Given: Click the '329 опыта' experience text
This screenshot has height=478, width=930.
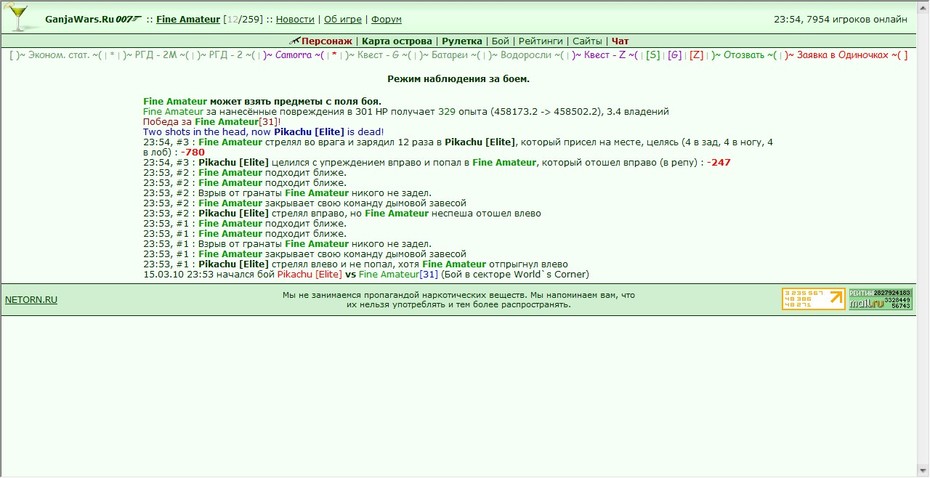Looking at the screenshot, I should point(463,111).
